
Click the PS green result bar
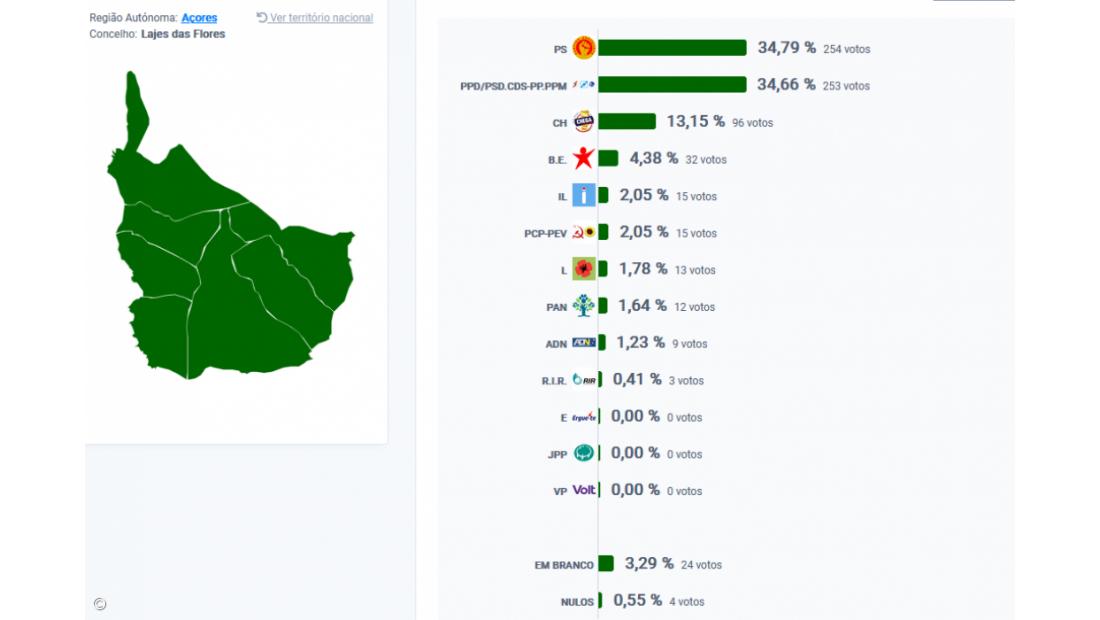[672, 48]
